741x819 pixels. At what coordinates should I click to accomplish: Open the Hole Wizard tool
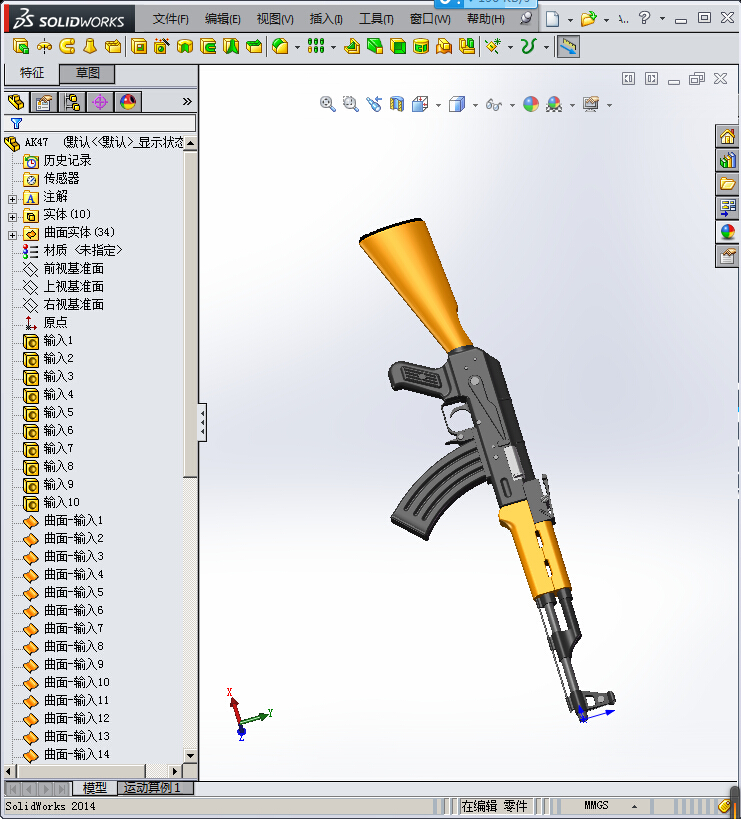click(x=161, y=46)
